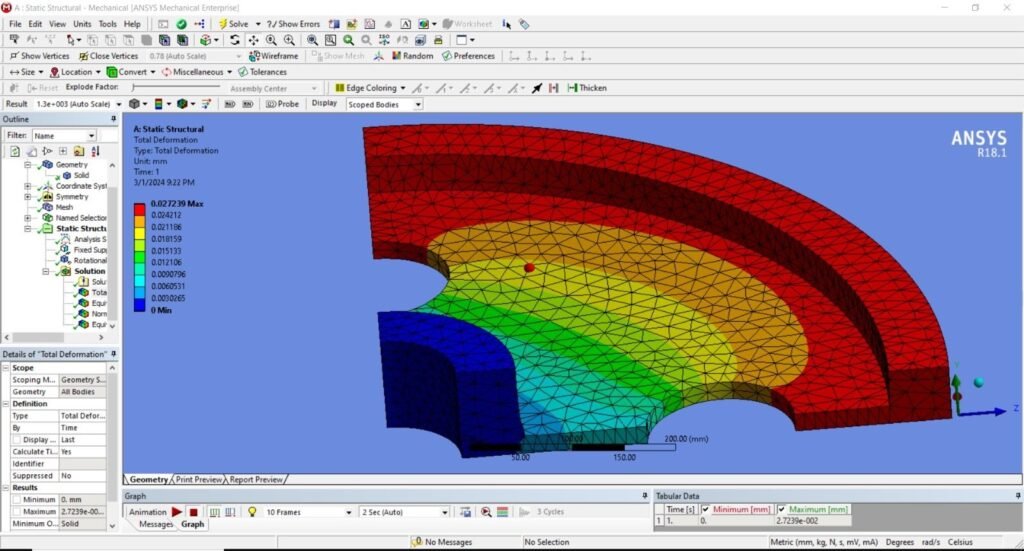Collapse the Solution tree node
This screenshot has width=1024, height=551.
46,271
